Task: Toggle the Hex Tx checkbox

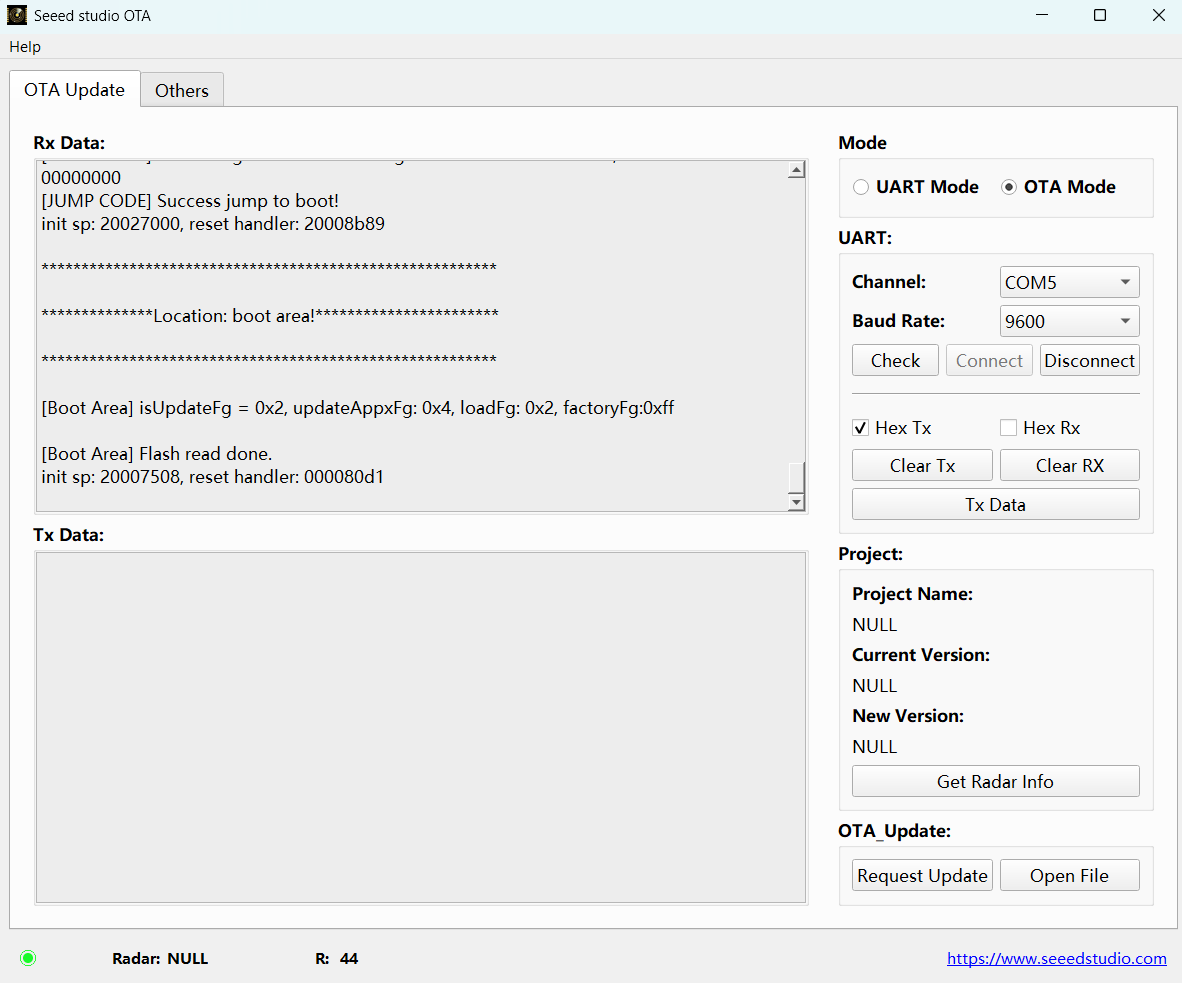Action: coord(860,428)
